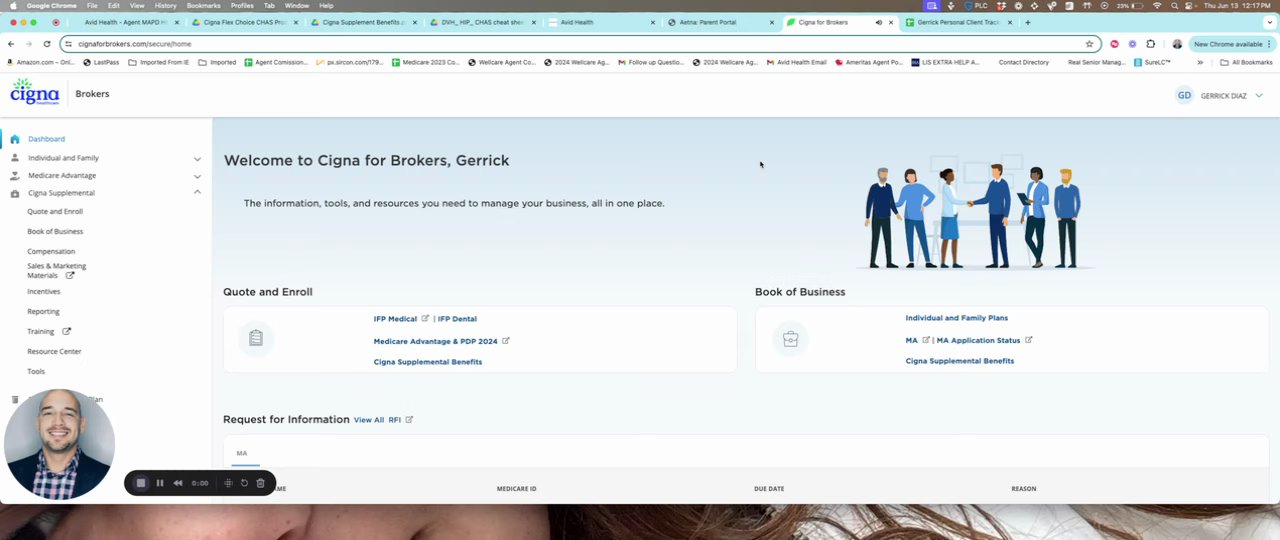Open the Chrome profile avatar
The image size is (1280, 540).
pos(1177,44)
